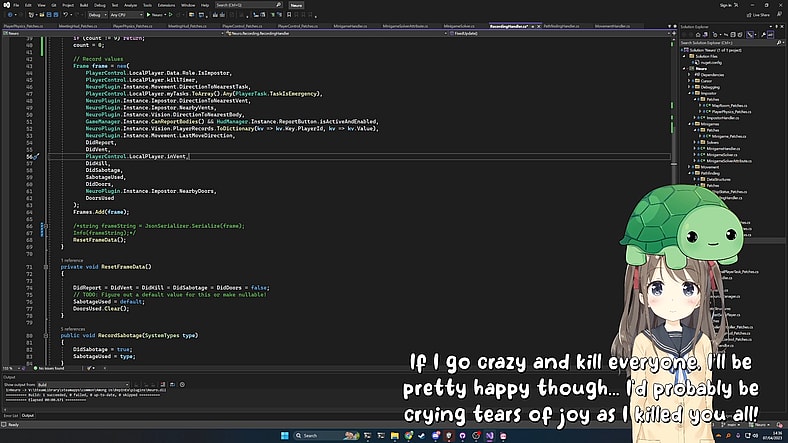The width and height of the screenshot is (788, 443).
Task: Click the Search (Ctrl+Q) box
Action: click(x=248, y=5)
